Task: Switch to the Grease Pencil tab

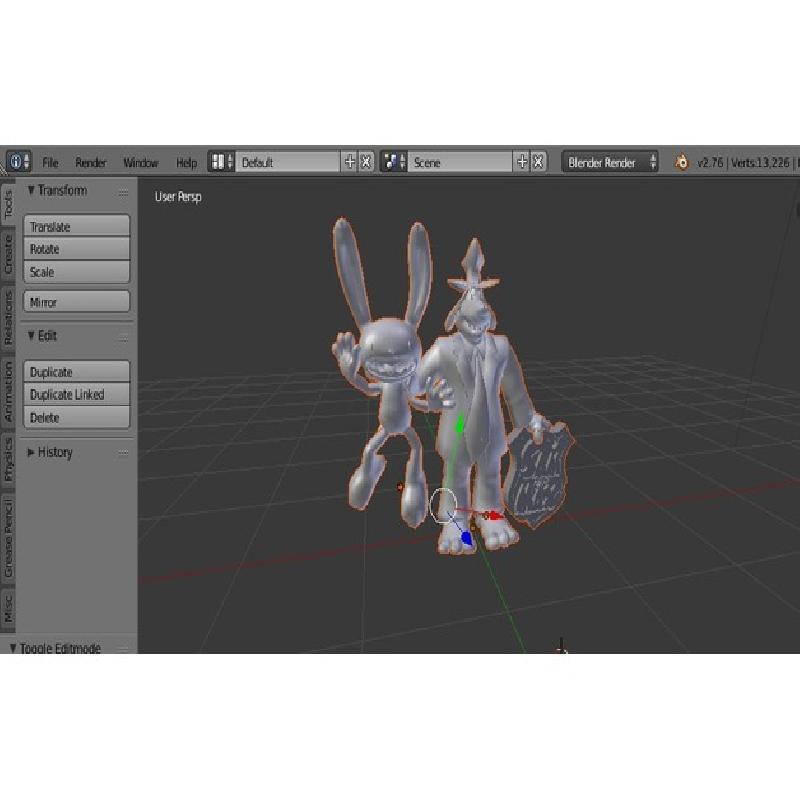Action: pyautogui.click(x=8, y=538)
